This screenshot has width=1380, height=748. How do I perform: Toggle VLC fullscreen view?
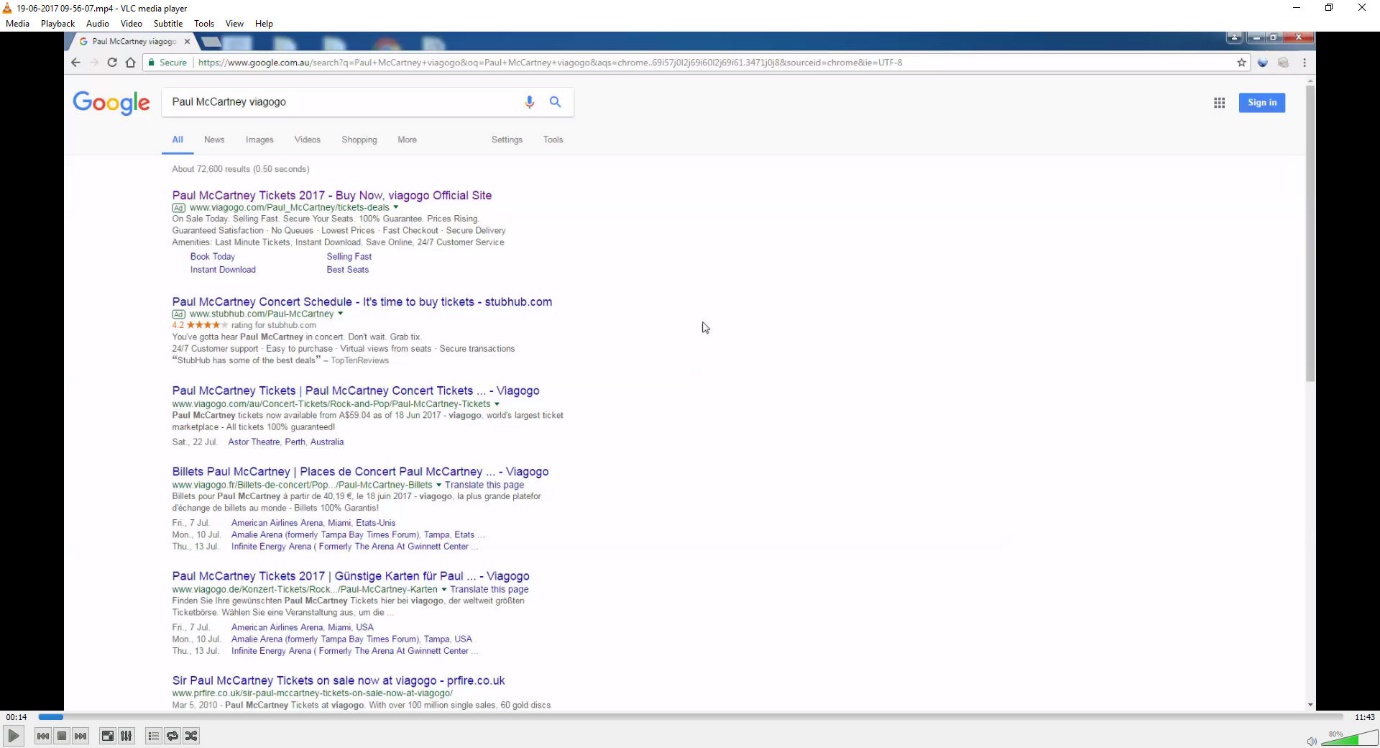(x=107, y=736)
